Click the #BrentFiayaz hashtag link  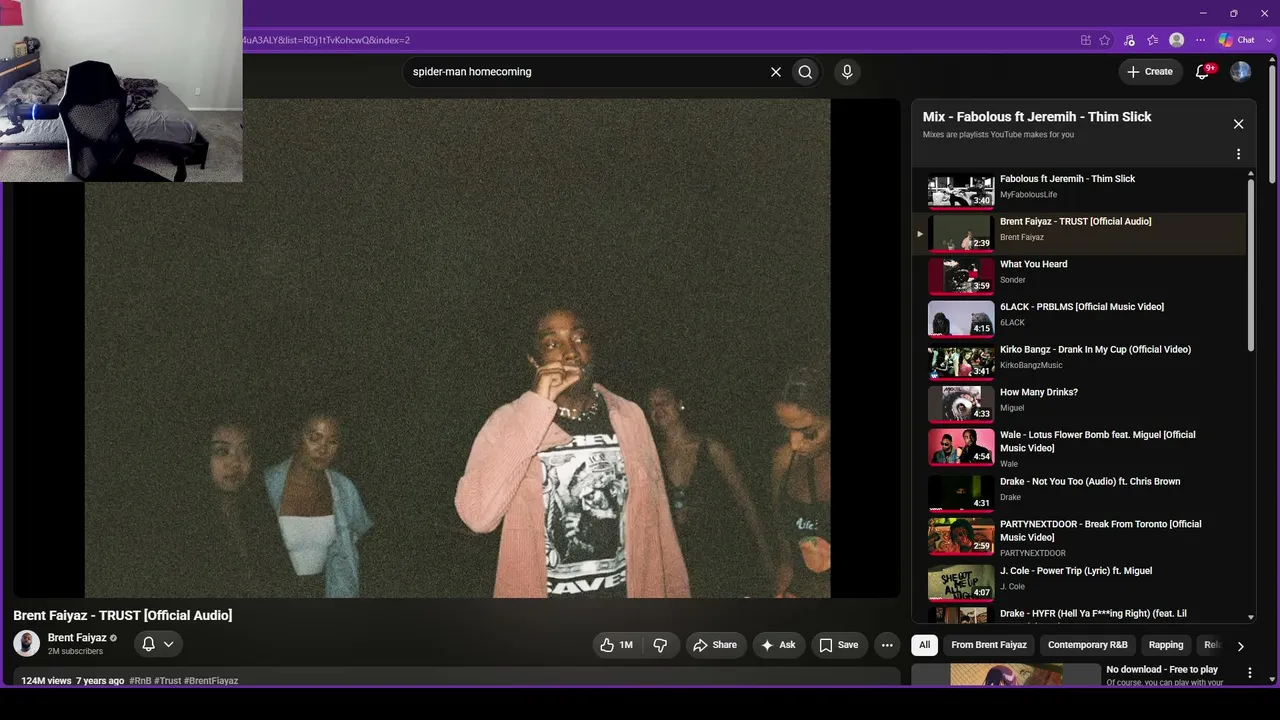(211, 681)
